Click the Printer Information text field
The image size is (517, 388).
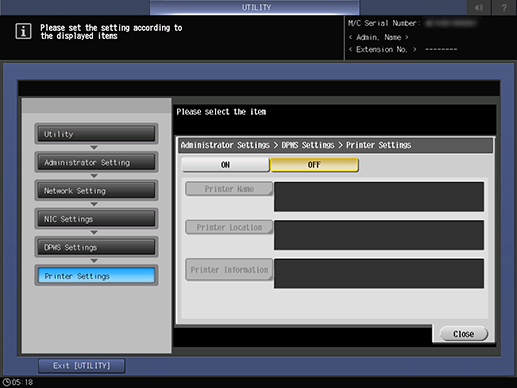(379, 273)
